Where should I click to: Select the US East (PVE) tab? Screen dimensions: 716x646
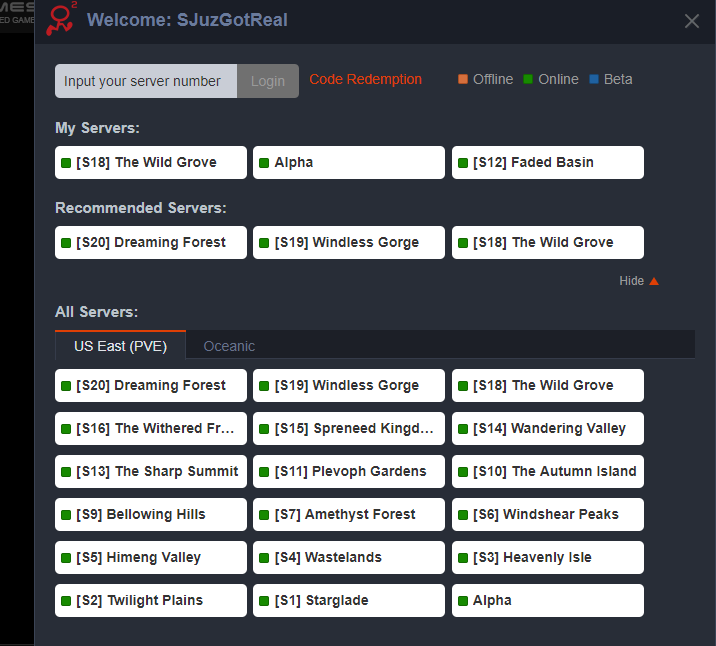(x=120, y=346)
